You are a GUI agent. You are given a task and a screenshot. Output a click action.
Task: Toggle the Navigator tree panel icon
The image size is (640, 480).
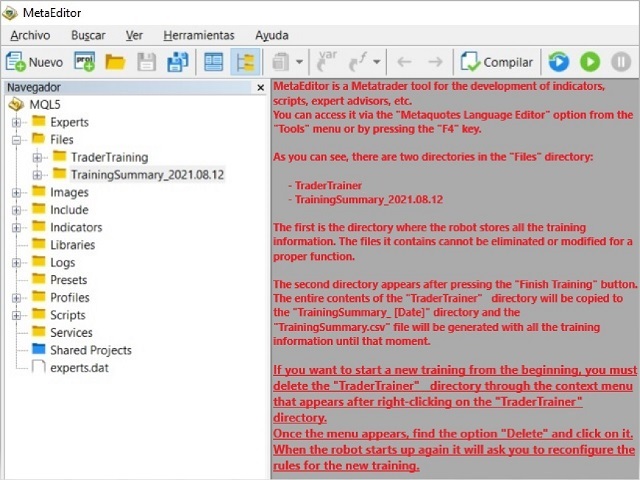coord(245,62)
